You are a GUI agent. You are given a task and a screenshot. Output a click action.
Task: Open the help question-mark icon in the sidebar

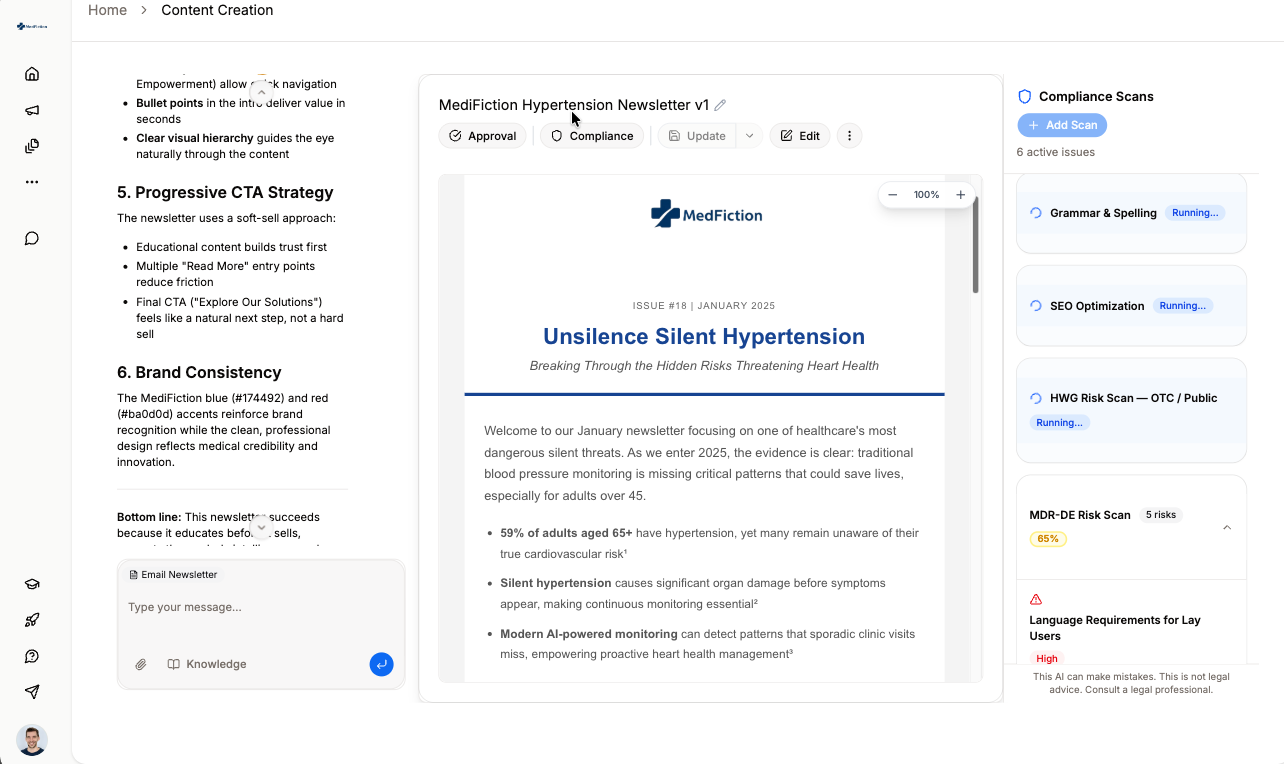31,655
